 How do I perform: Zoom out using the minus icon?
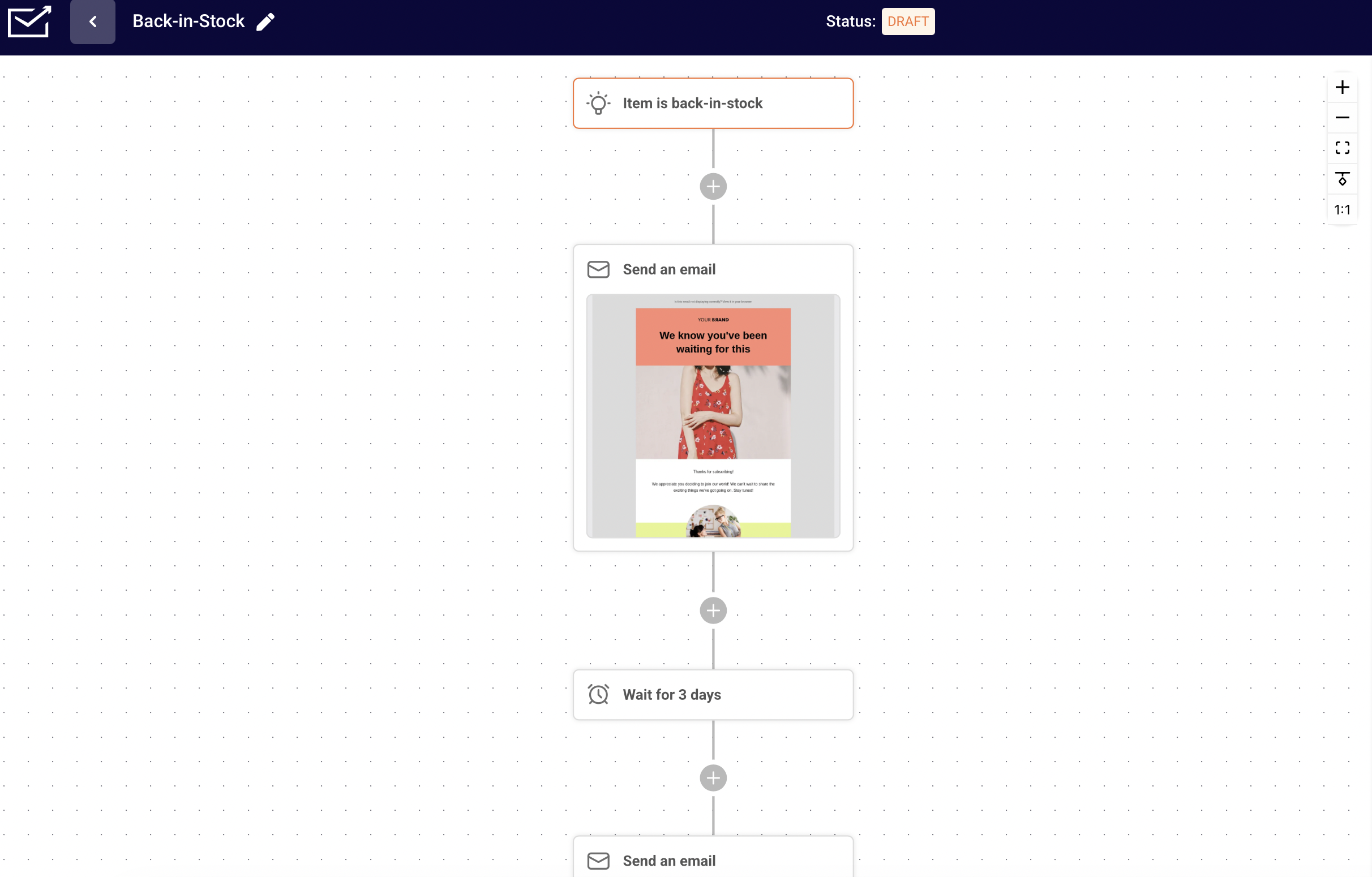[x=1343, y=117]
